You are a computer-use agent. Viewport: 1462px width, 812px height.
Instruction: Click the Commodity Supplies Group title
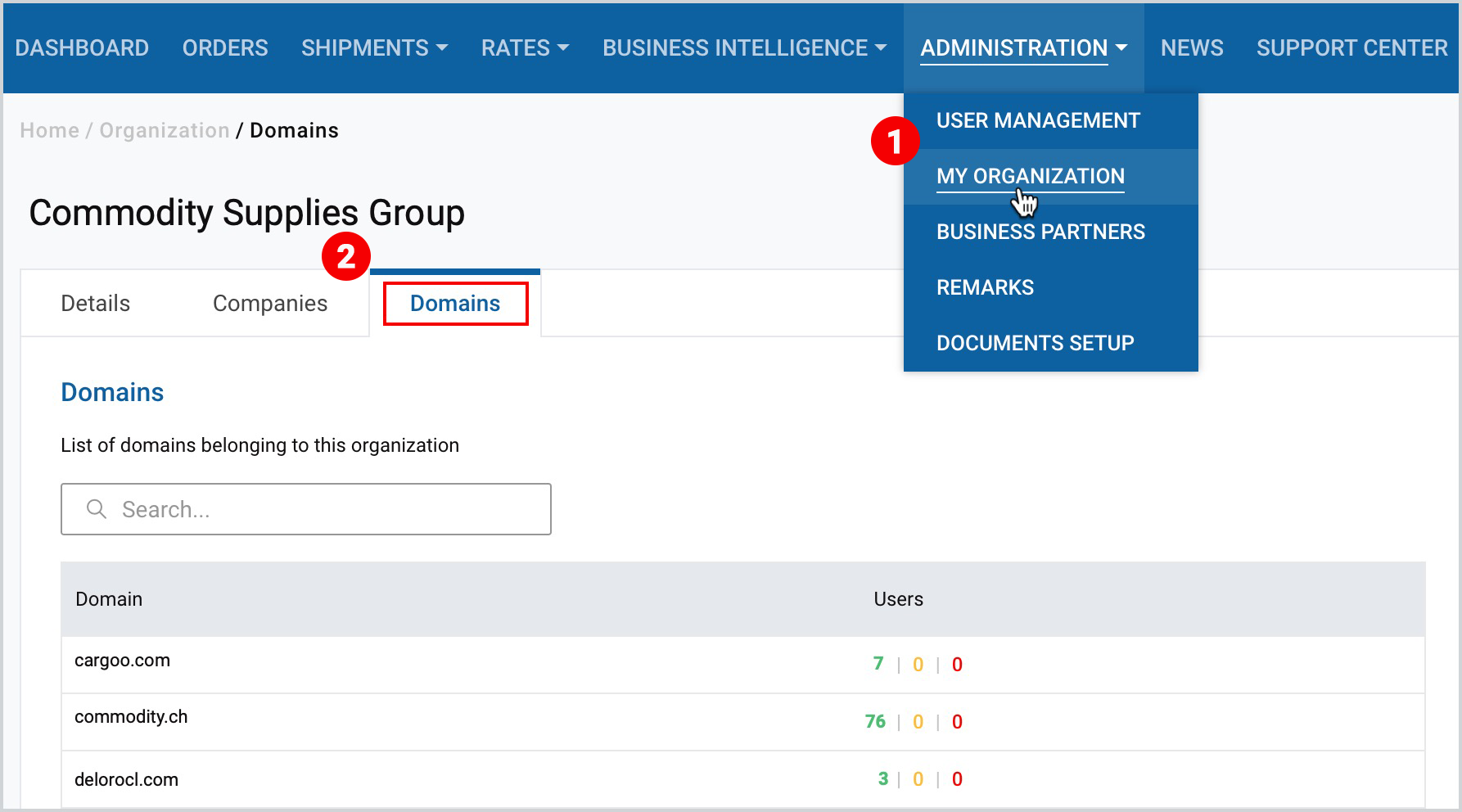(246, 213)
